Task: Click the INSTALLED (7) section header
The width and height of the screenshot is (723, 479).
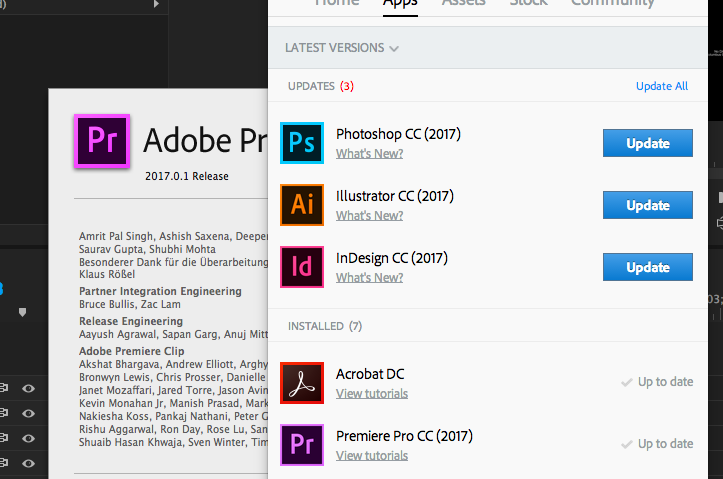Action: (325, 326)
